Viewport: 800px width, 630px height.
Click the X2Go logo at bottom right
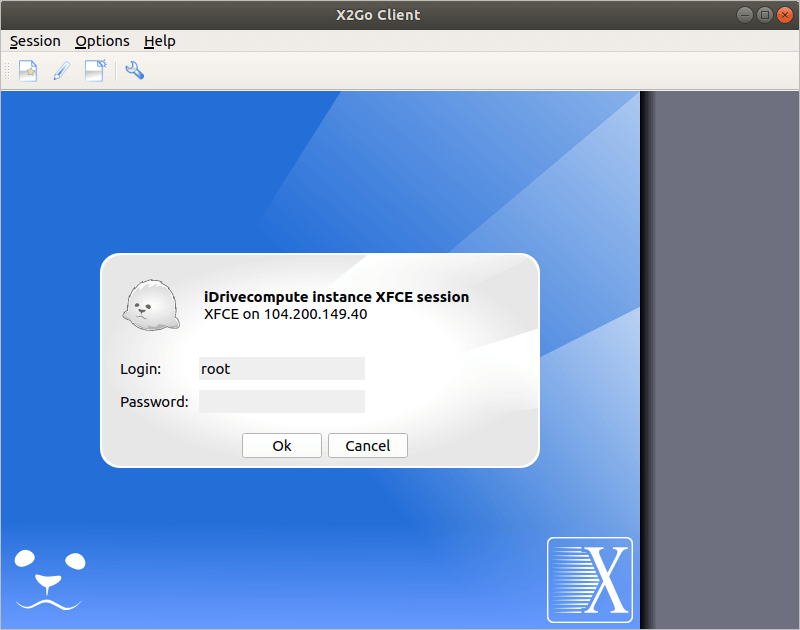[x=589, y=580]
